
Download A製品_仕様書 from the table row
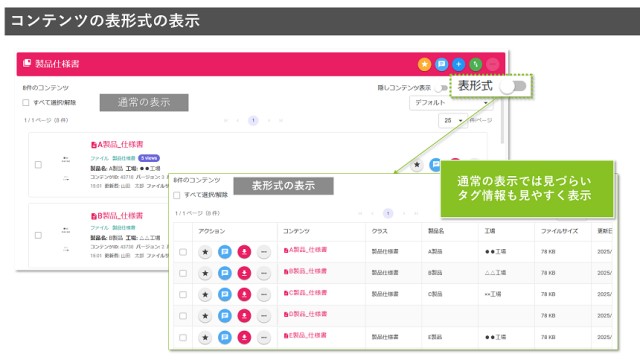coord(244,252)
